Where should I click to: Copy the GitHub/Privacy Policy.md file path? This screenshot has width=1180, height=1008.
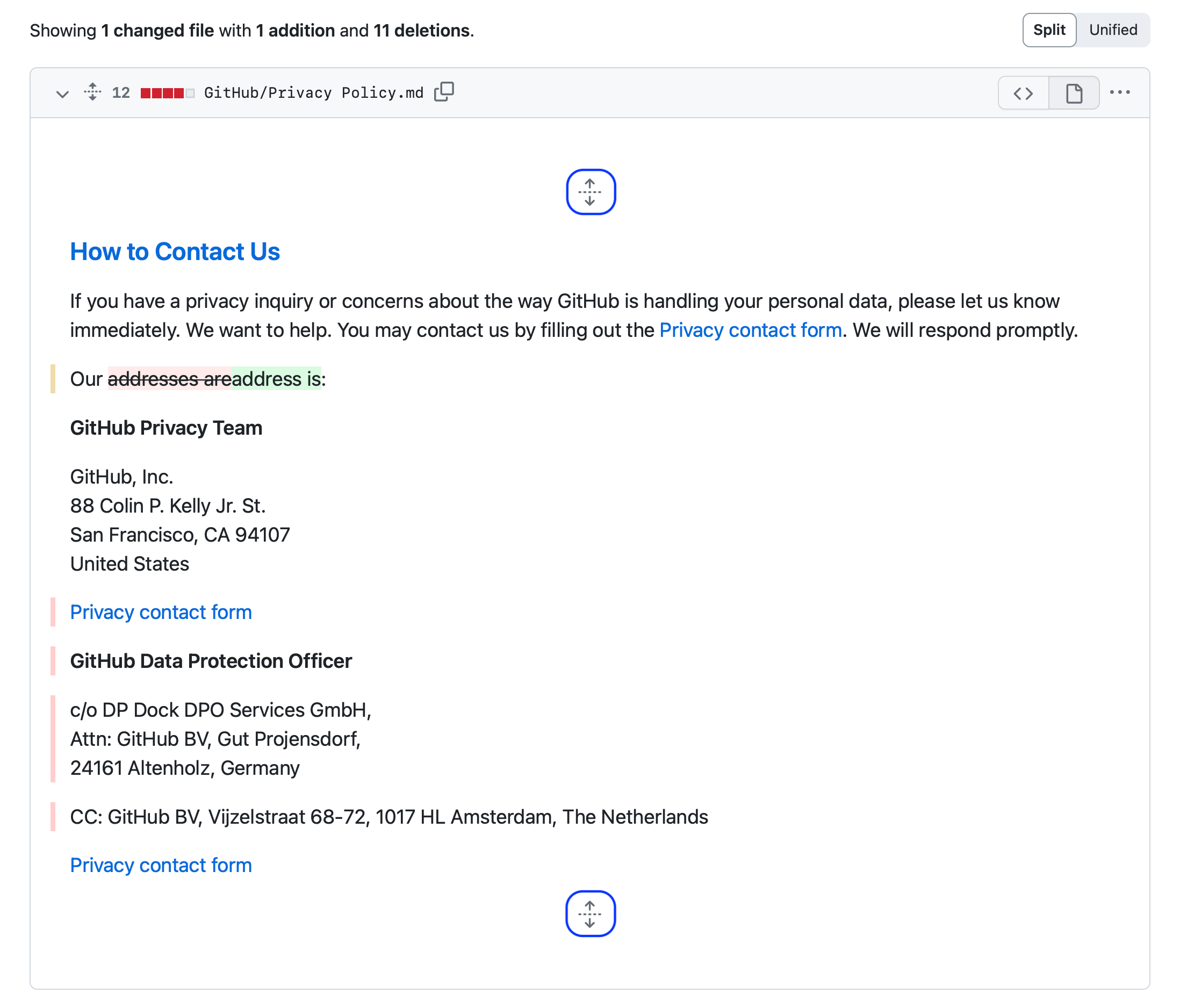pyautogui.click(x=444, y=92)
